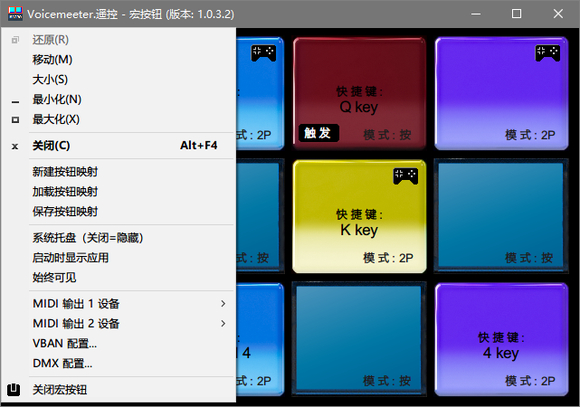This screenshot has width=580, height=407.
Task: Click gamepad icon on the top-right purple button
Action: coord(548,53)
